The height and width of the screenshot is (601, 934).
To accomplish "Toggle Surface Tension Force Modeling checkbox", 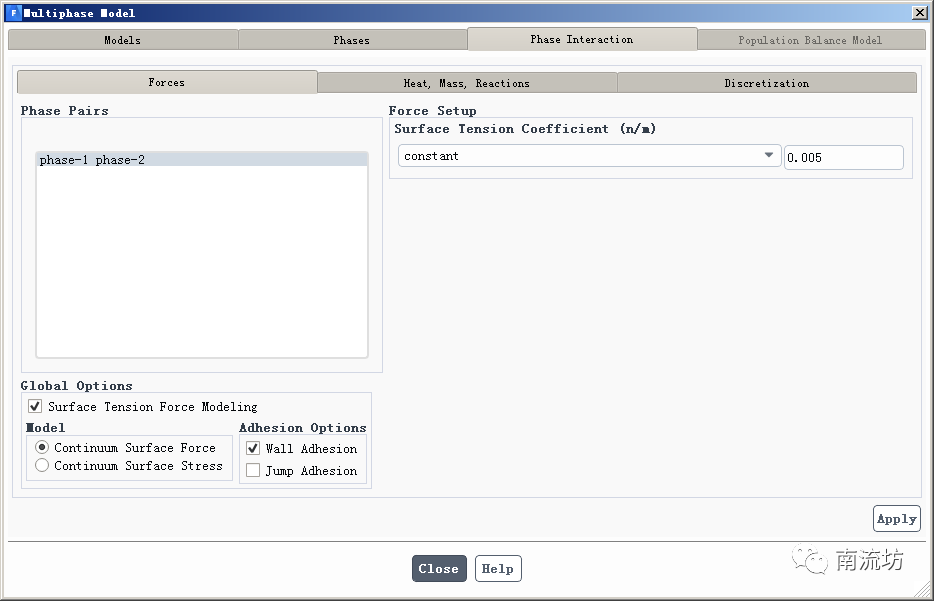I will point(36,407).
